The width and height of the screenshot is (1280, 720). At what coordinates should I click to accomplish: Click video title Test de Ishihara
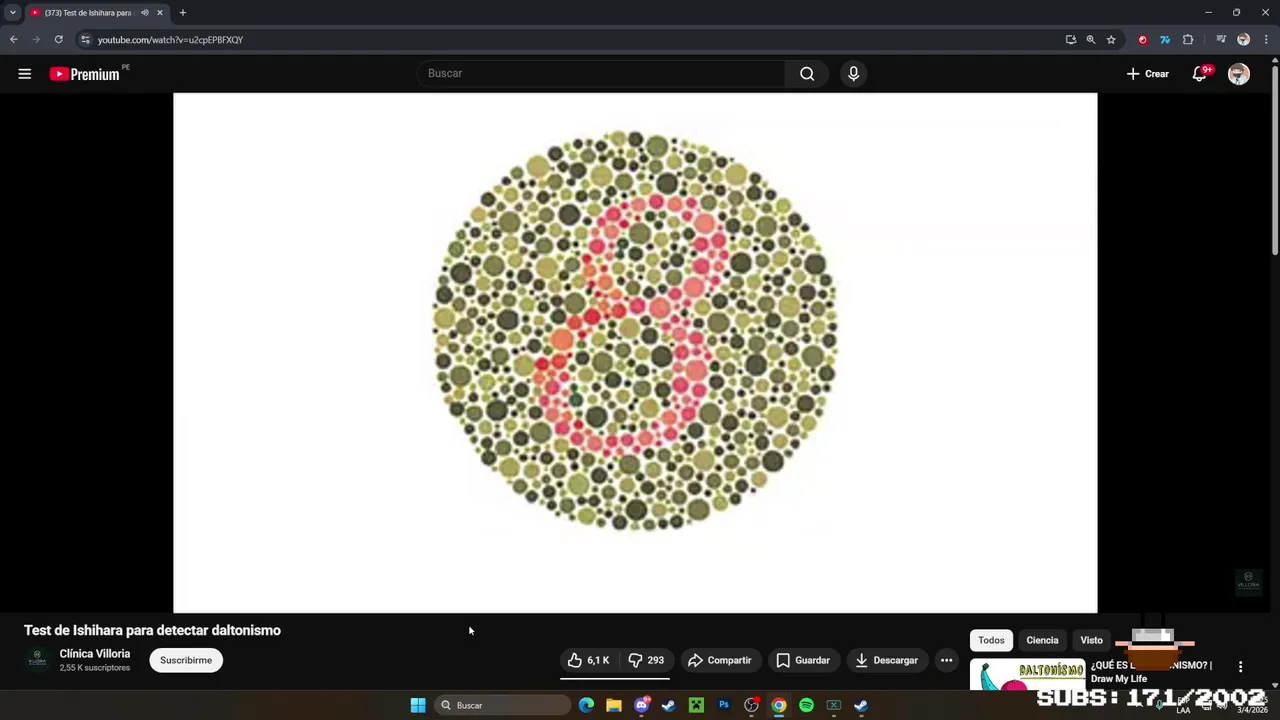(152, 630)
